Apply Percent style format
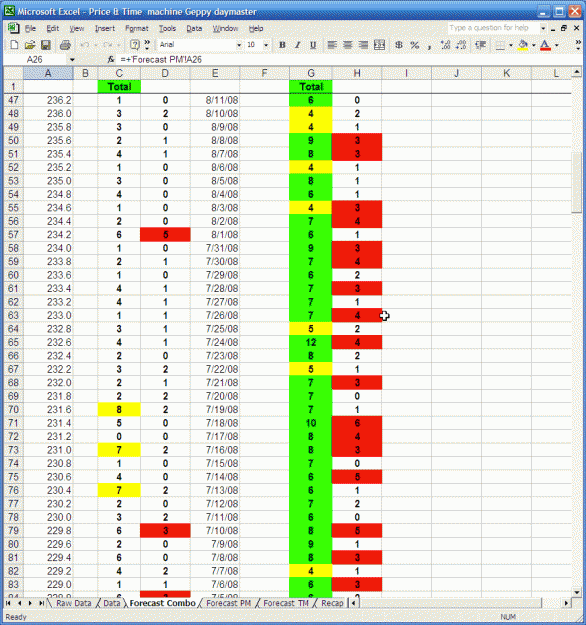The image size is (586, 625). pyautogui.click(x=415, y=45)
